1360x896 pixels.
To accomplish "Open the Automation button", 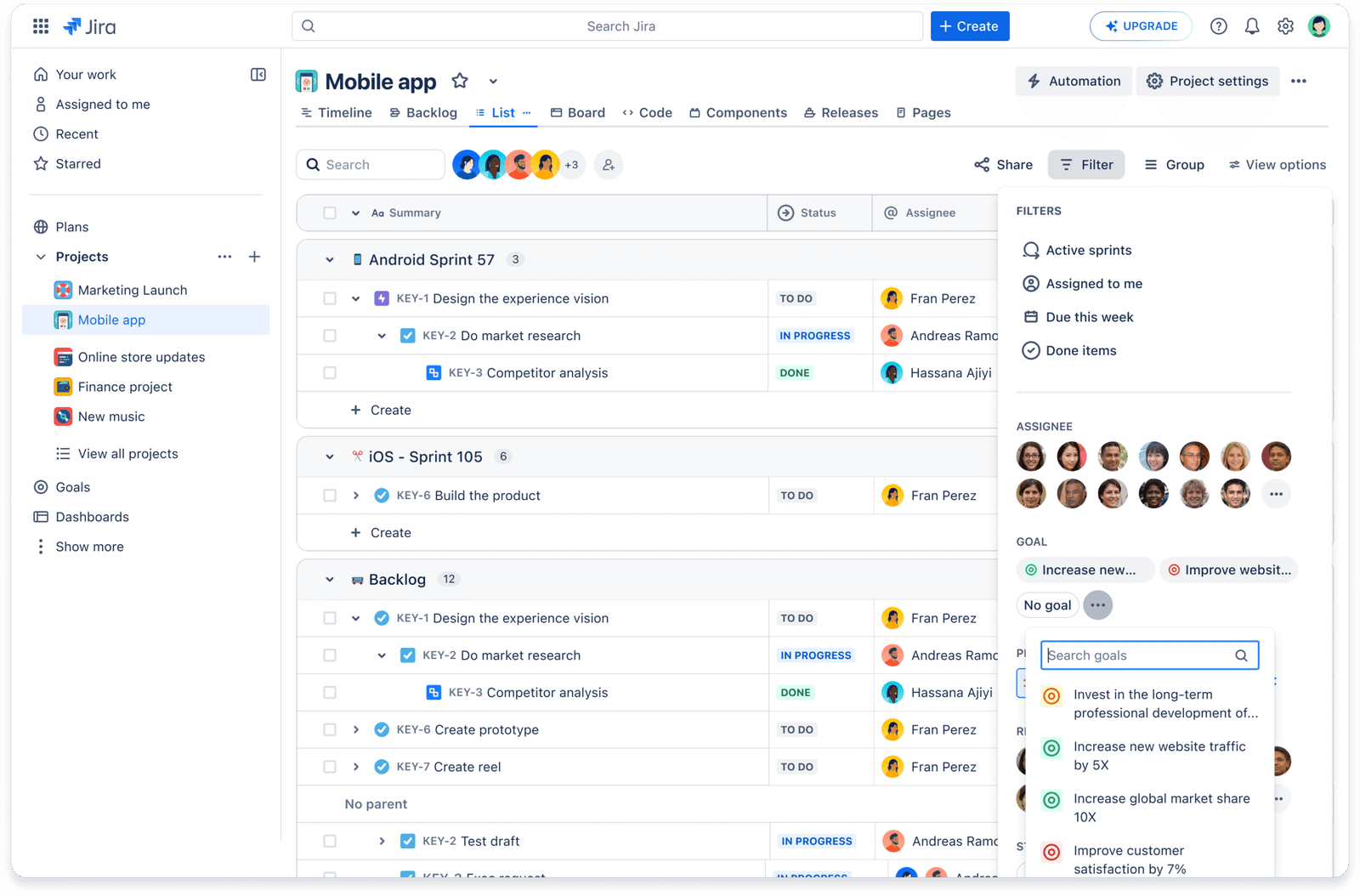I will click(x=1074, y=82).
